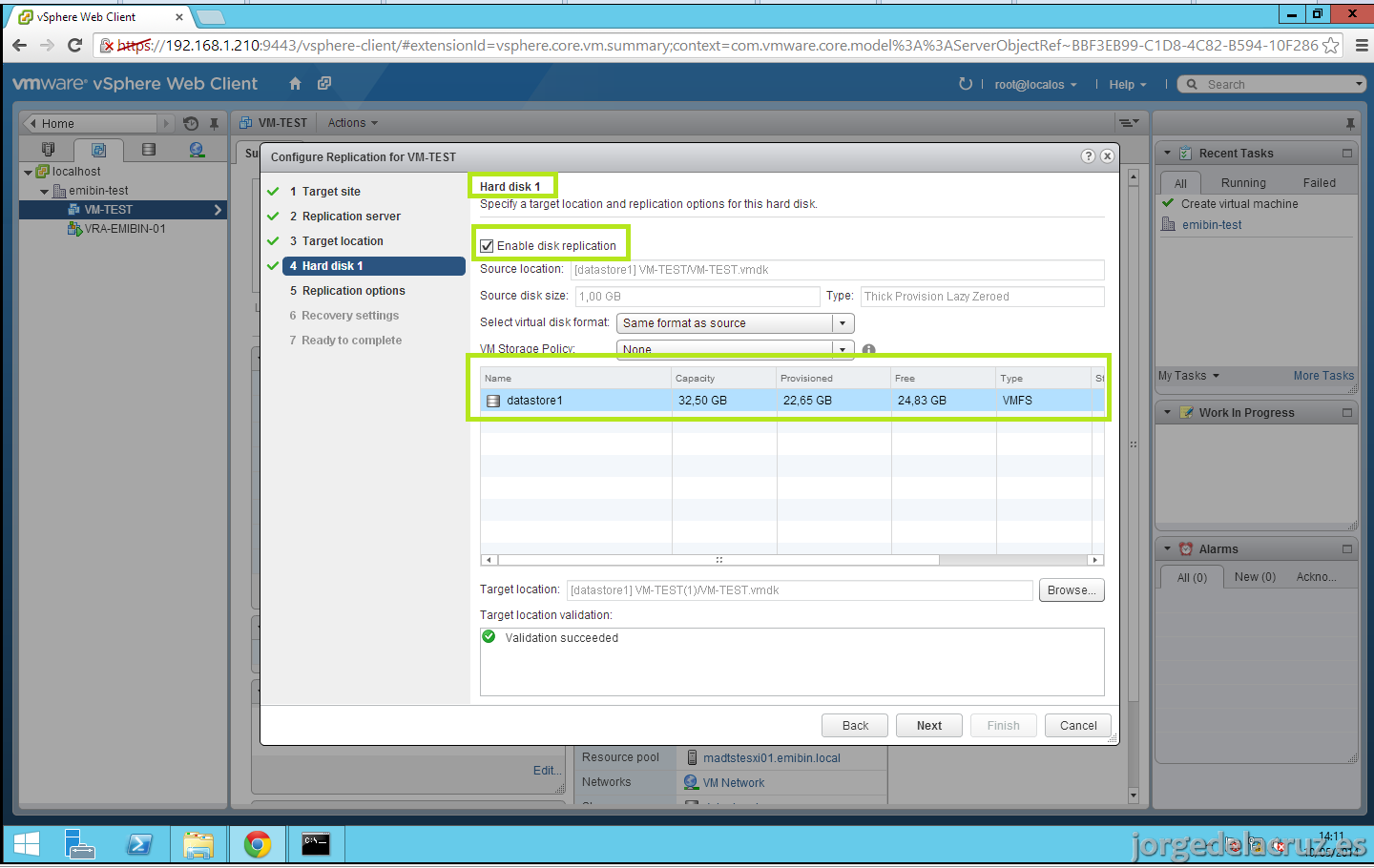Click the Home back button in navigator
This screenshot has height=868, width=1374.
coord(89,123)
